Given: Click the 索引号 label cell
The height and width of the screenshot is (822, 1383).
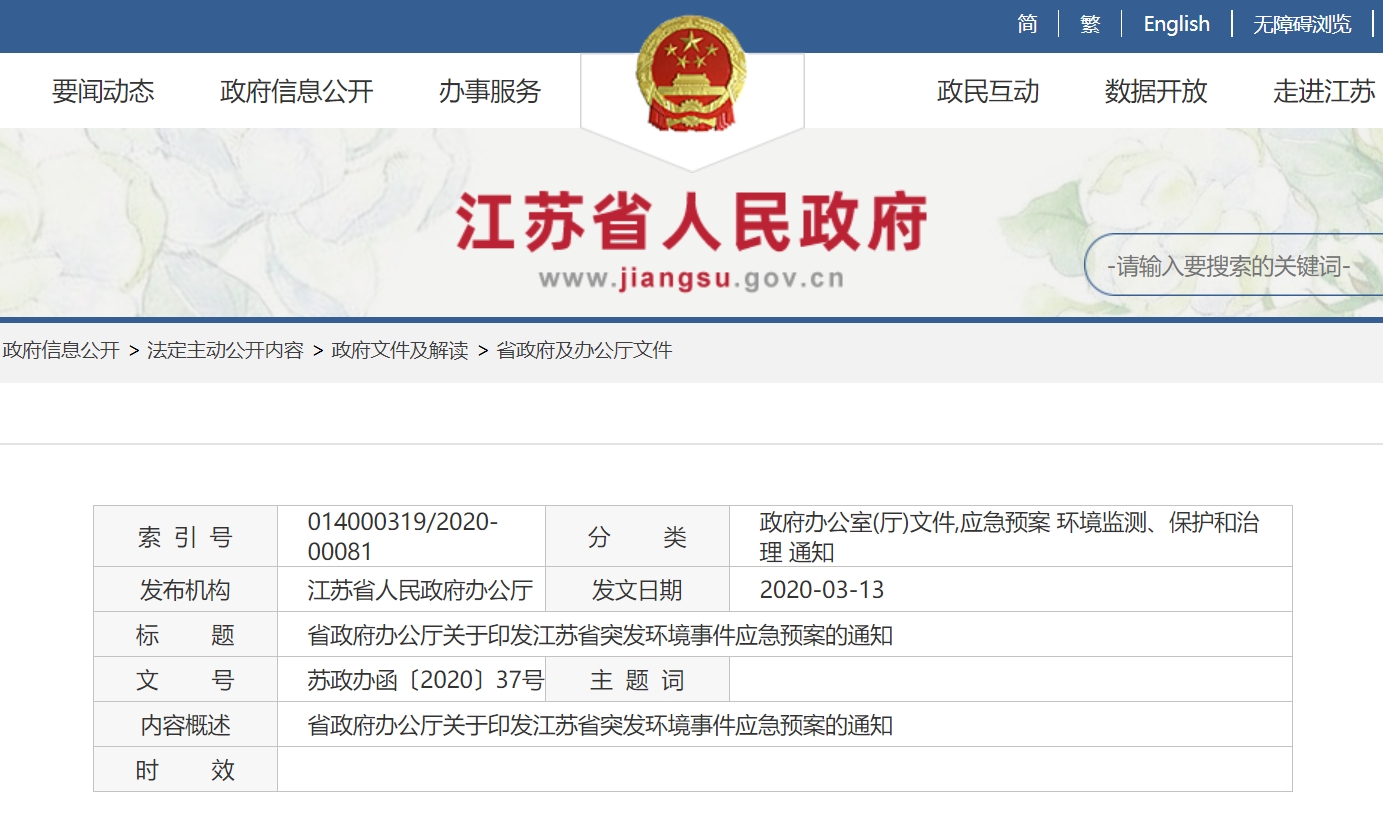Looking at the screenshot, I should [x=185, y=536].
